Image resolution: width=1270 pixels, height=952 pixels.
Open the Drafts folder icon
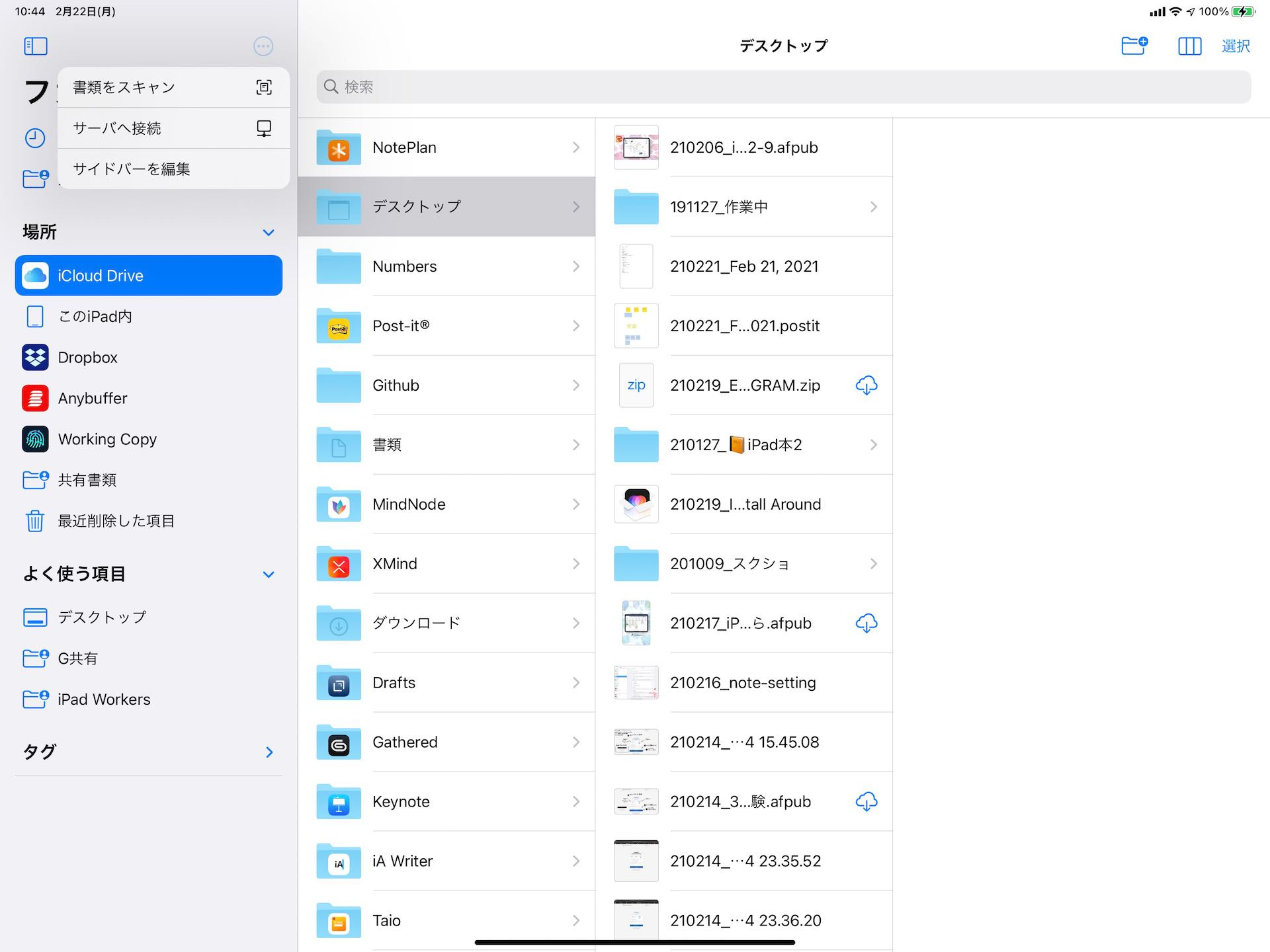tap(339, 684)
